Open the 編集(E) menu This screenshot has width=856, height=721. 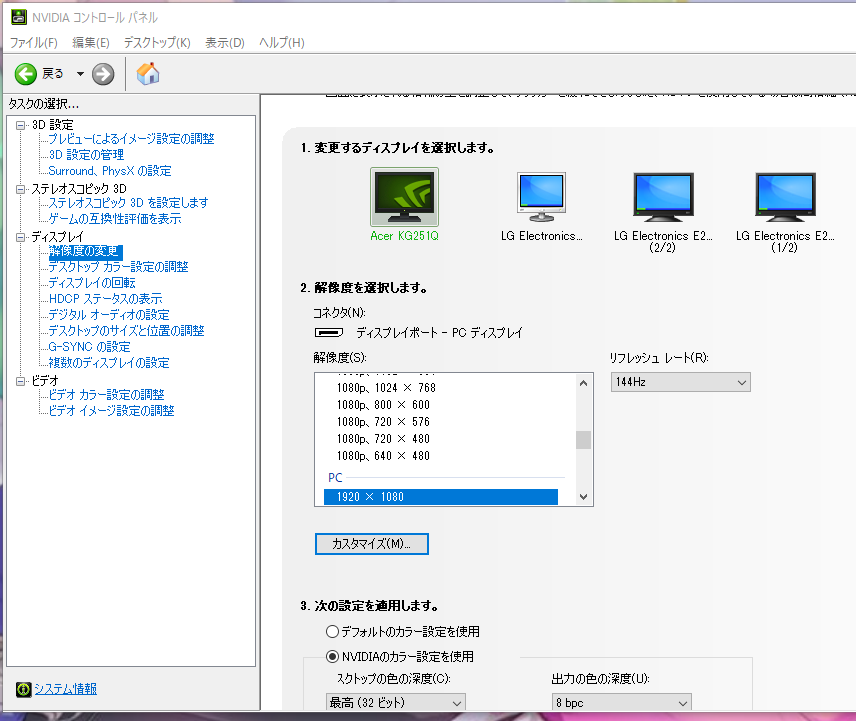click(91, 43)
